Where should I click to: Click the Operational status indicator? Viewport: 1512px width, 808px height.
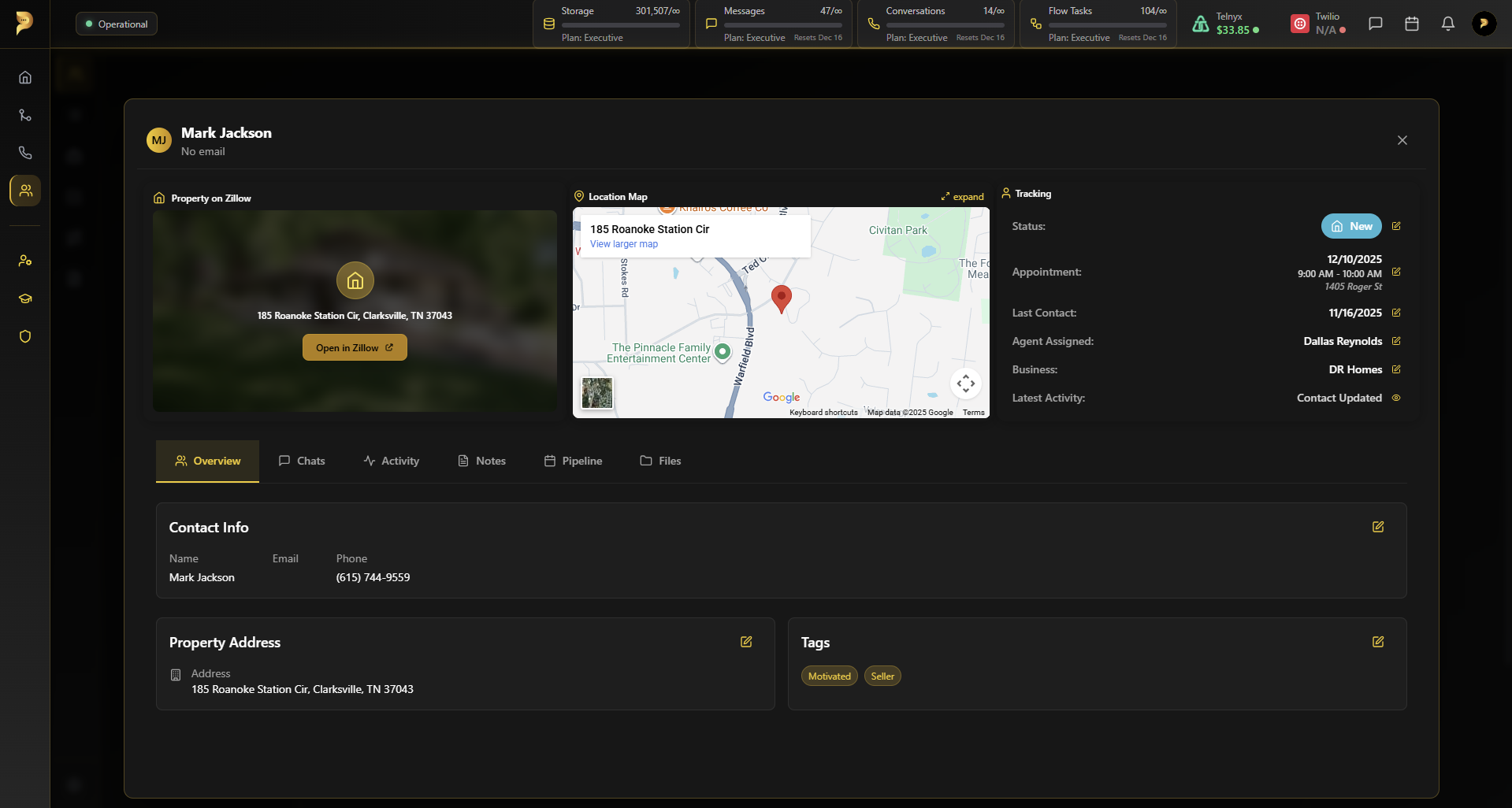coord(117,24)
